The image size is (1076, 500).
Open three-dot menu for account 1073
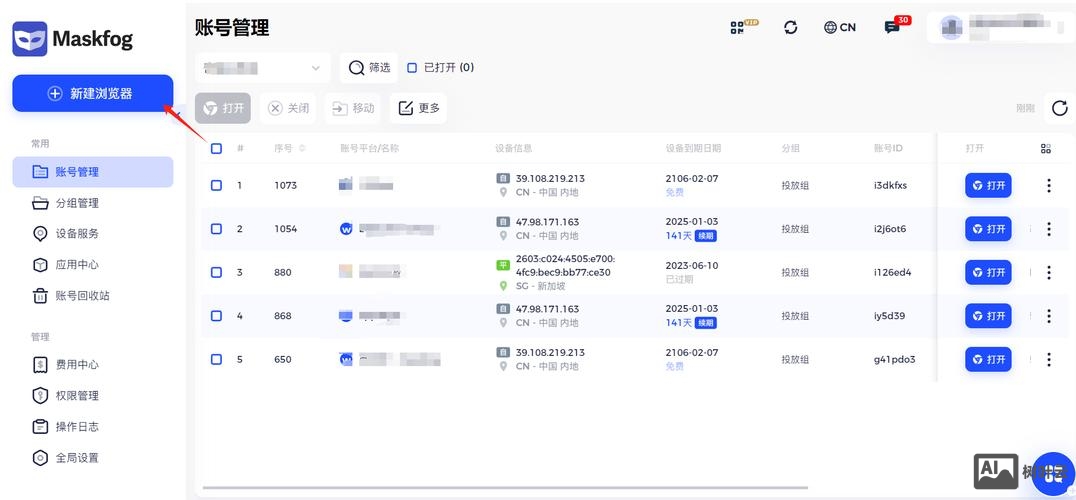[x=1048, y=185]
